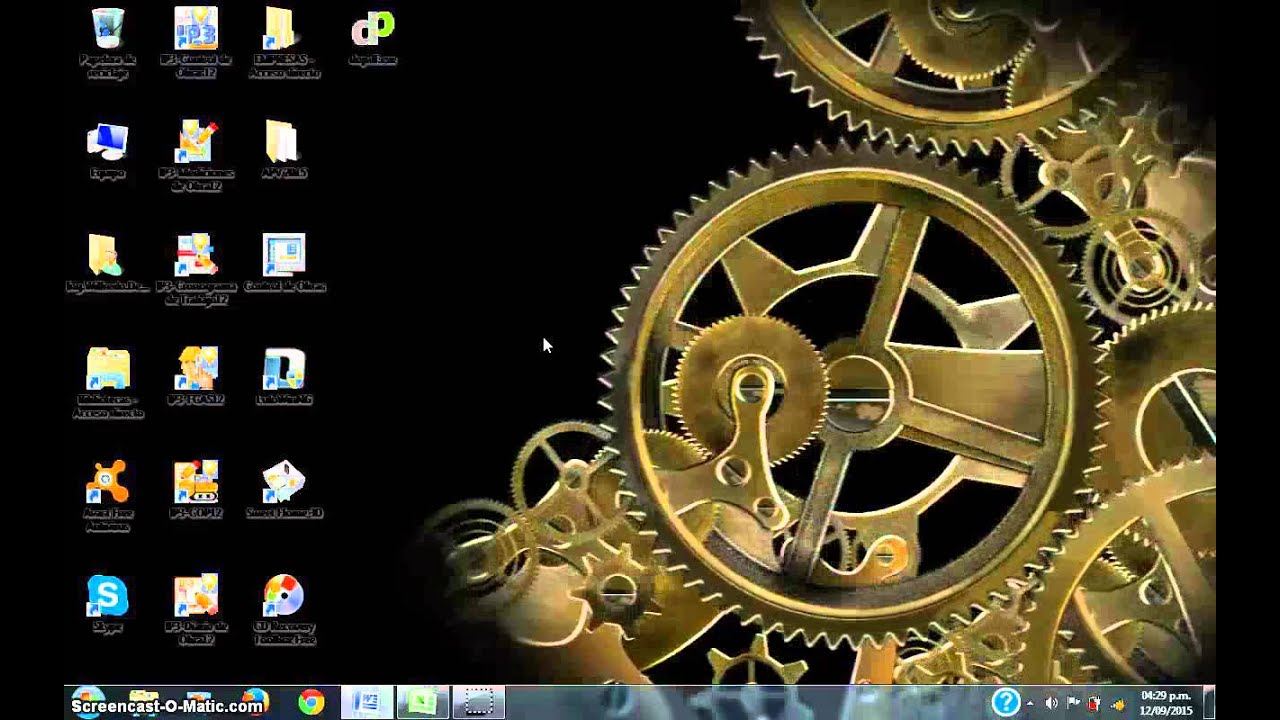Launch the CD Recovery Toolbox Free shortcut

284,610
